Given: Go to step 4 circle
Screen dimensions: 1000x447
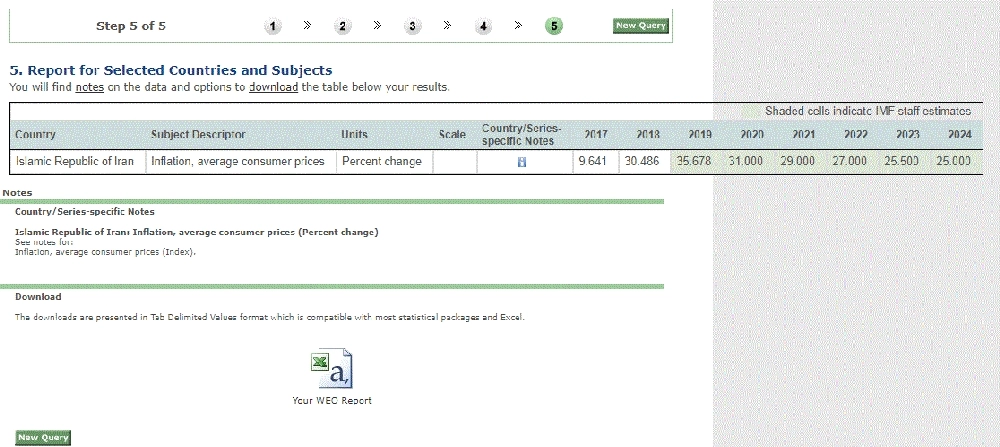Looking at the screenshot, I should pyautogui.click(x=483, y=26).
